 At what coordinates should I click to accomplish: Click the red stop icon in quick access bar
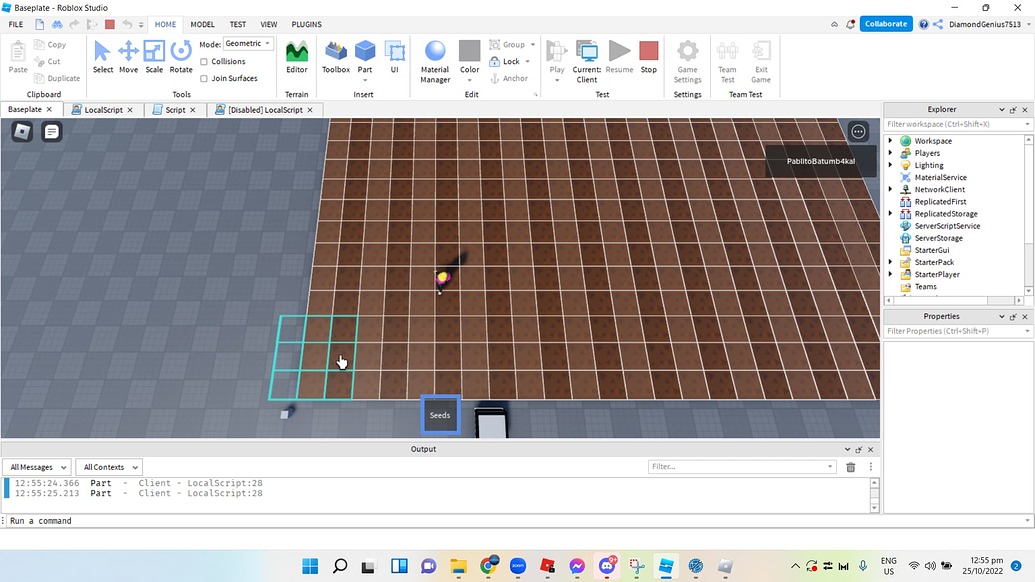click(x=110, y=24)
